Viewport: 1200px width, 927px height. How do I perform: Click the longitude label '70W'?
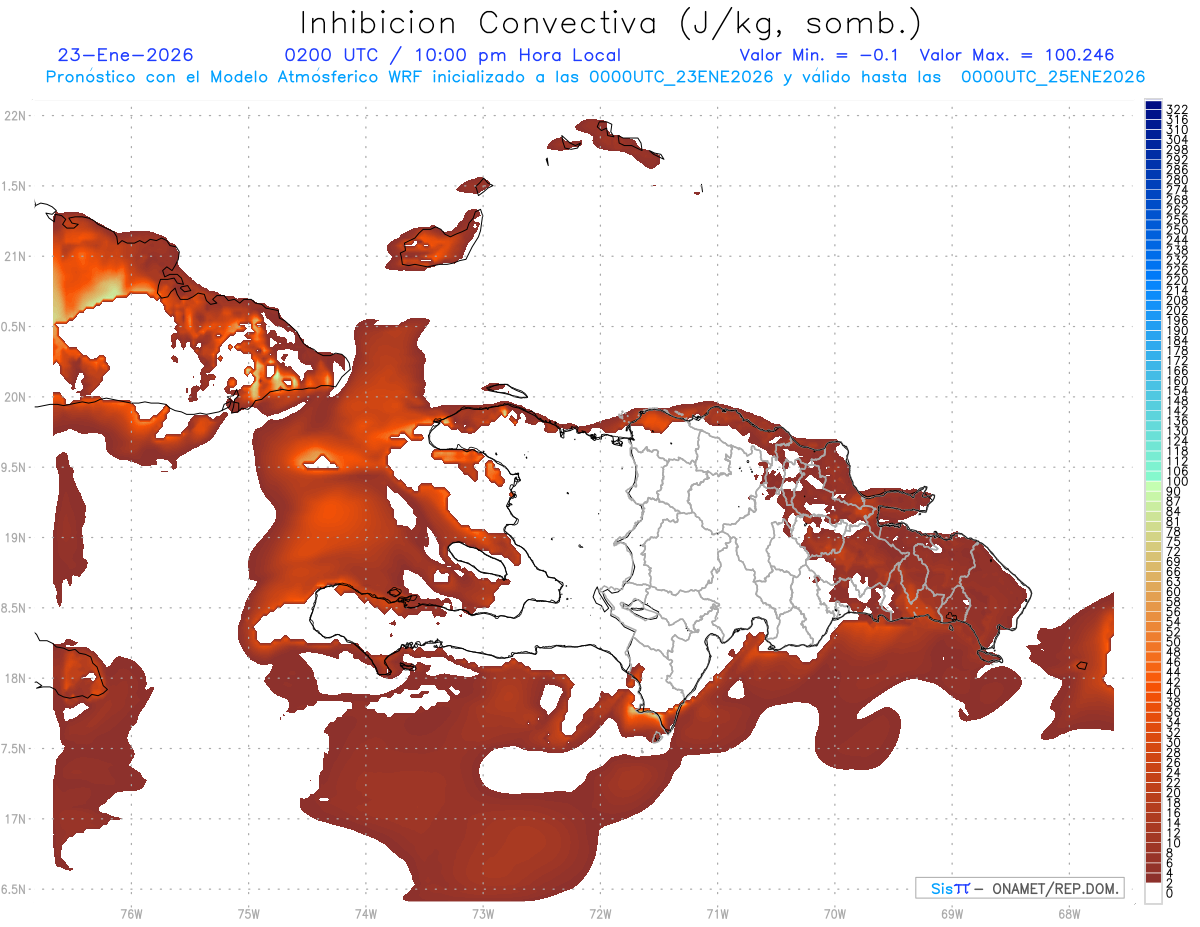pyautogui.click(x=834, y=913)
